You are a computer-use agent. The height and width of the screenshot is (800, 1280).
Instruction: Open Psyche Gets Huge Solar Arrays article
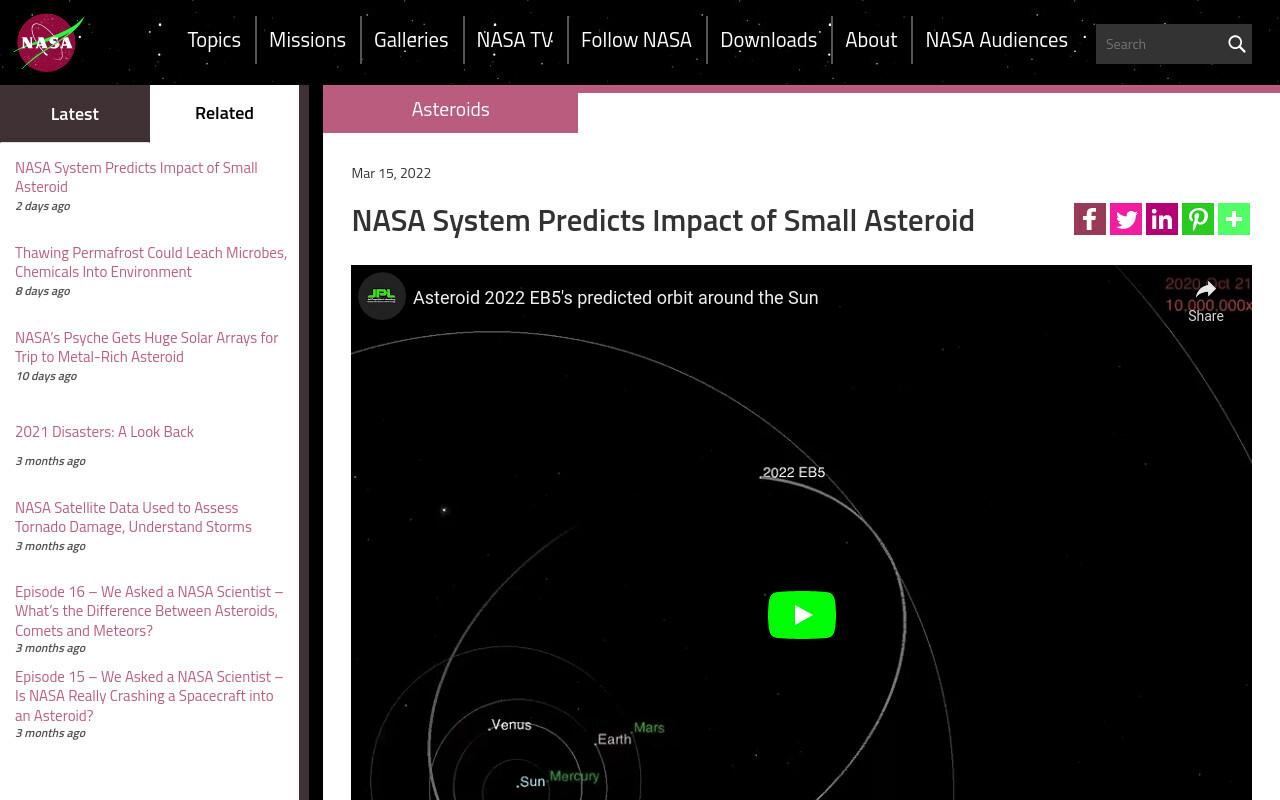147,347
